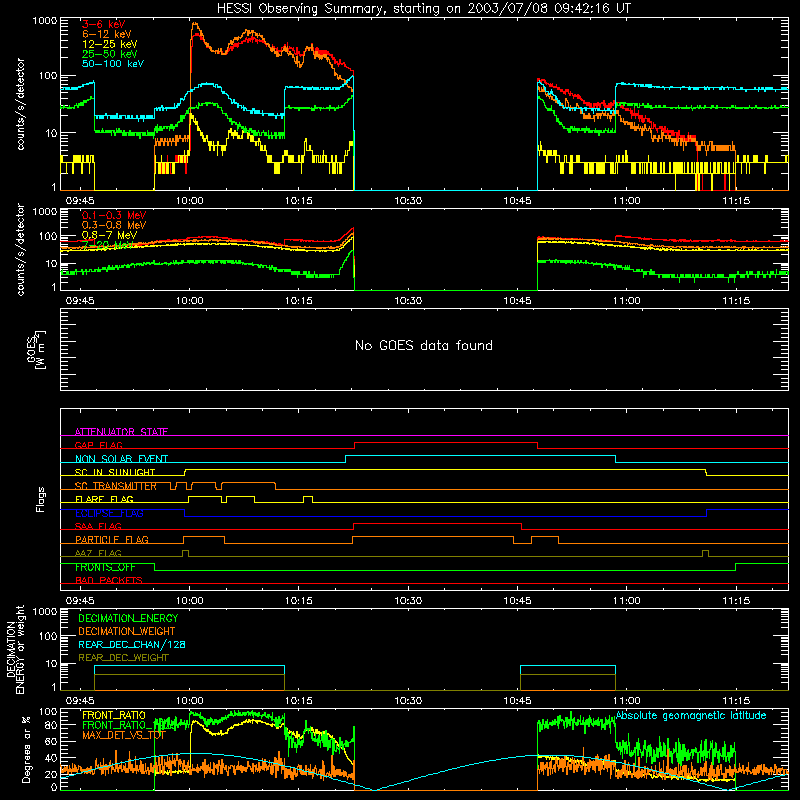
Task: Click the 09:45 tick label under keV panel
Action: point(80,201)
